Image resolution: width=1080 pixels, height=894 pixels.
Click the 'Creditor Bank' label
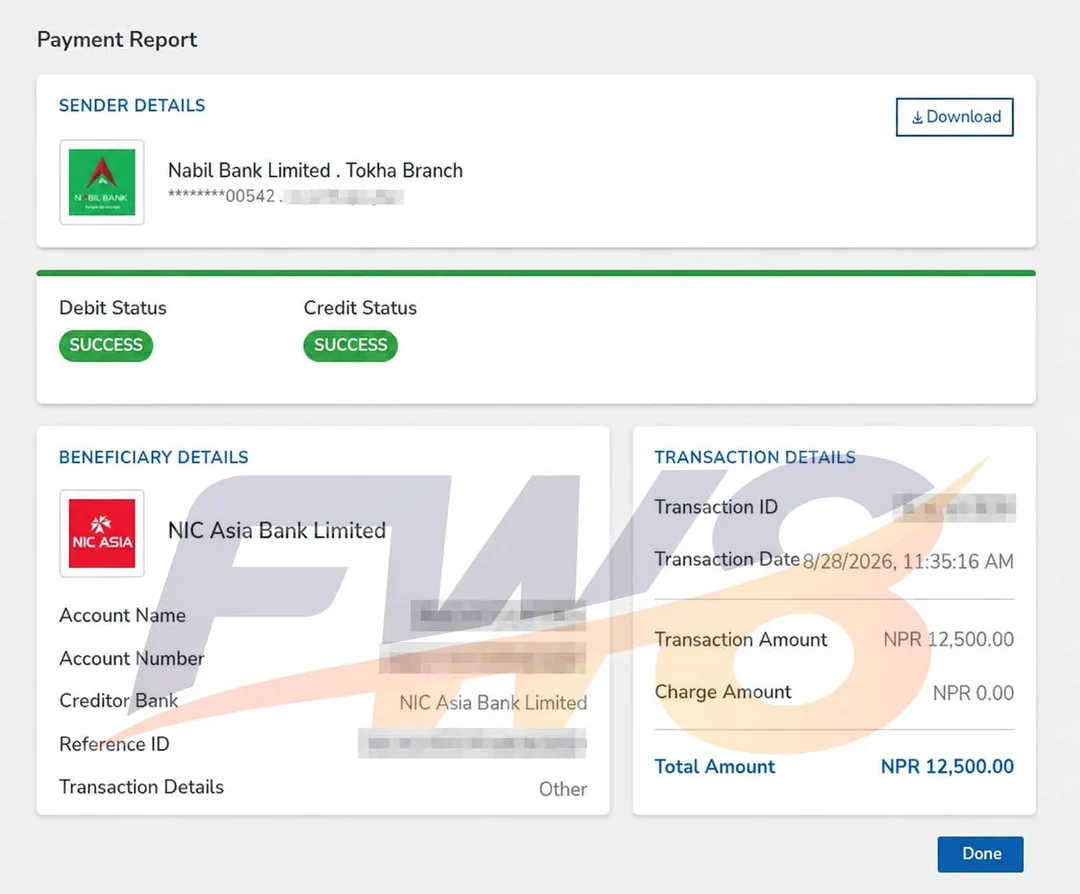coord(118,700)
